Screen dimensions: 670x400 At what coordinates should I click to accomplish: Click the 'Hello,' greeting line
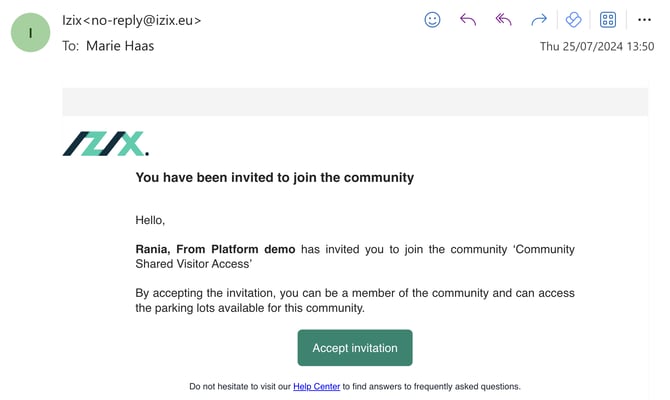coord(150,220)
